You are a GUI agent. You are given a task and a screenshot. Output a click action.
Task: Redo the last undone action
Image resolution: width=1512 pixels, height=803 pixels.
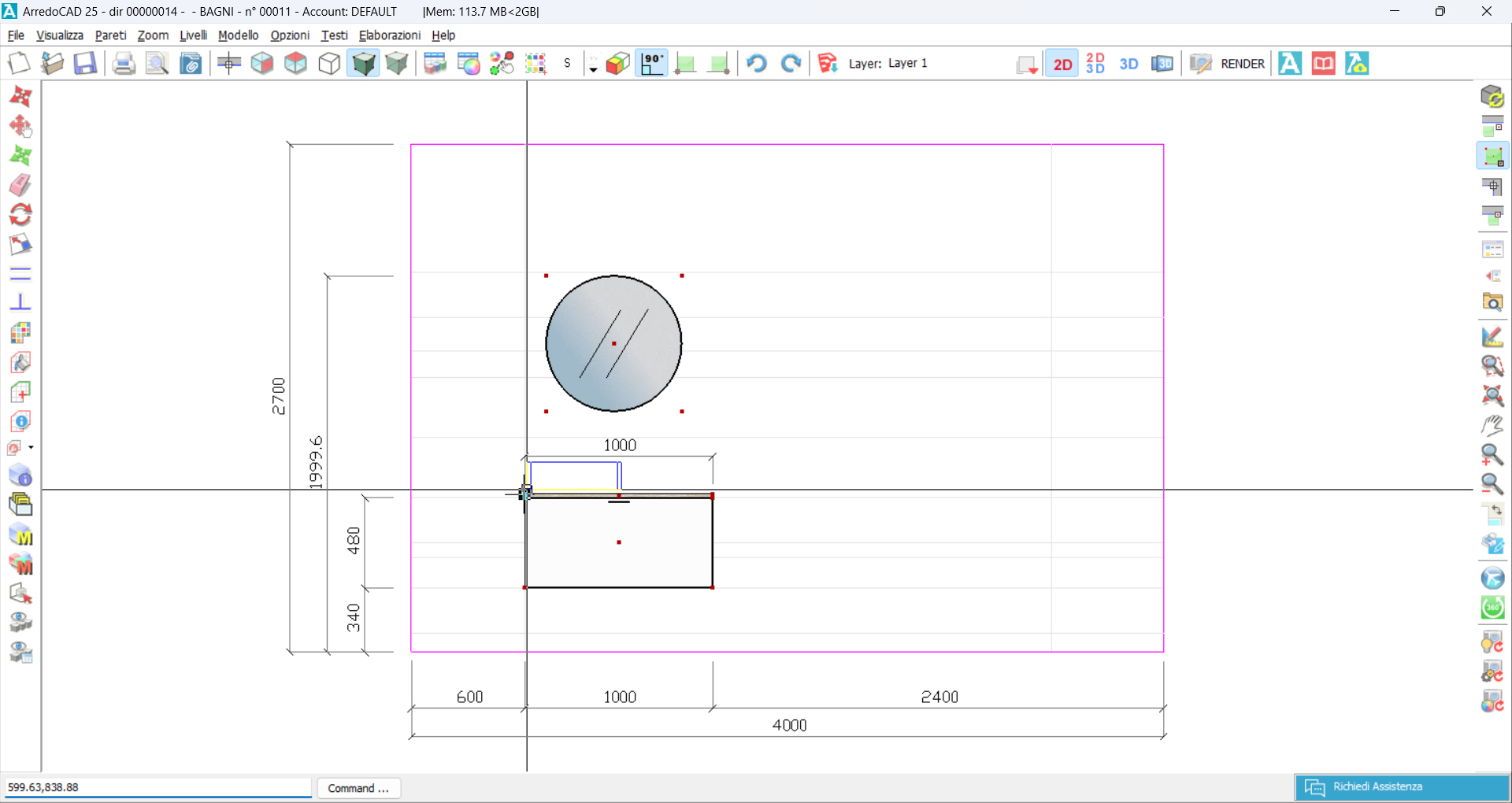[x=791, y=63]
